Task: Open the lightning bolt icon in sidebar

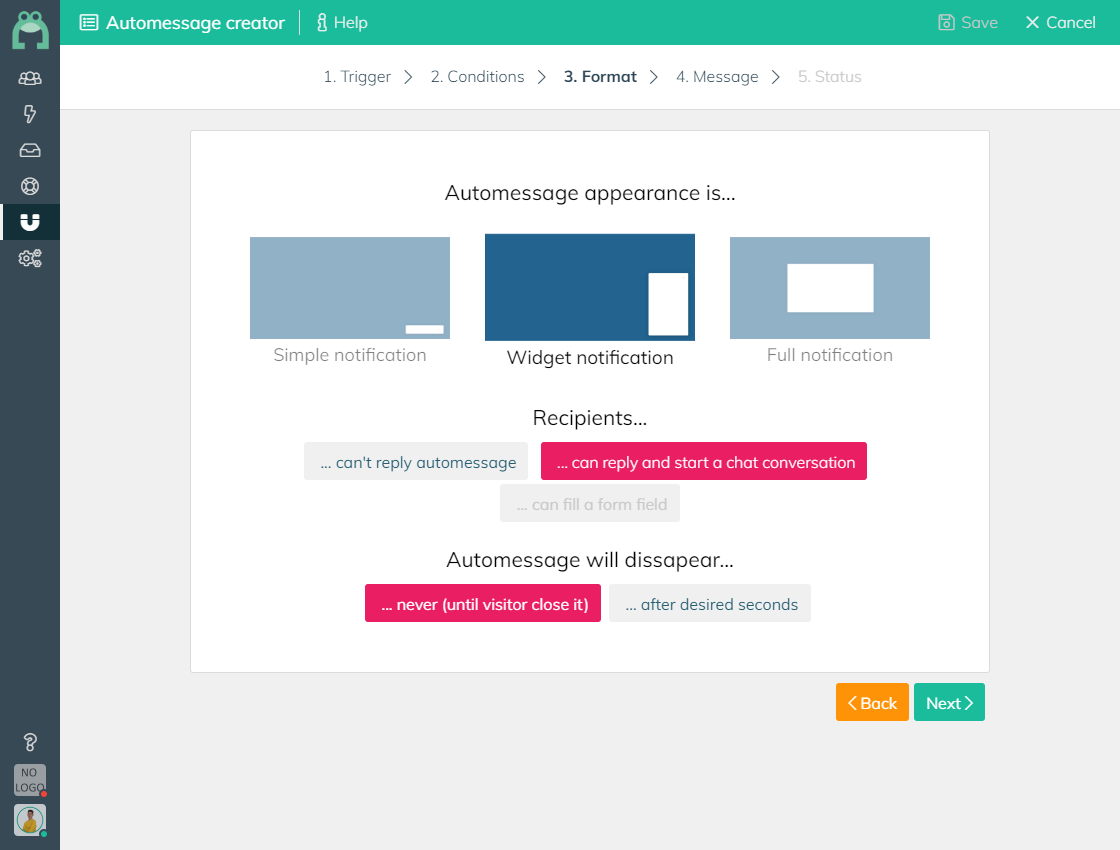Action: [x=30, y=114]
